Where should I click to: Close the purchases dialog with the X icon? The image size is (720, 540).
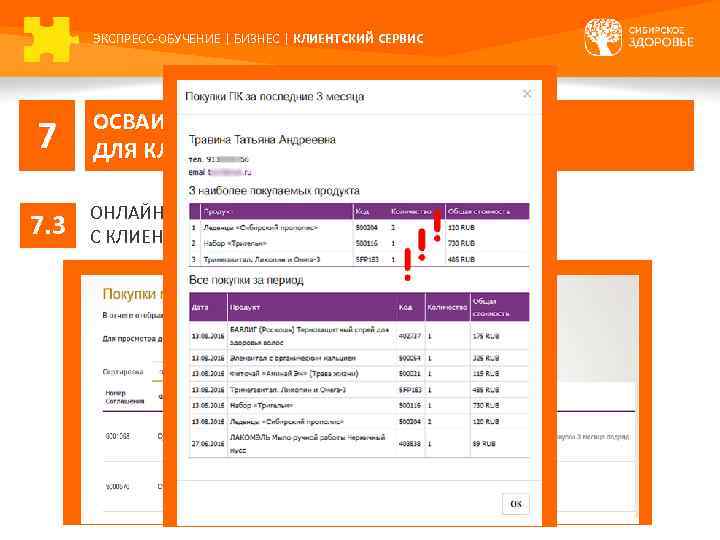527,94
